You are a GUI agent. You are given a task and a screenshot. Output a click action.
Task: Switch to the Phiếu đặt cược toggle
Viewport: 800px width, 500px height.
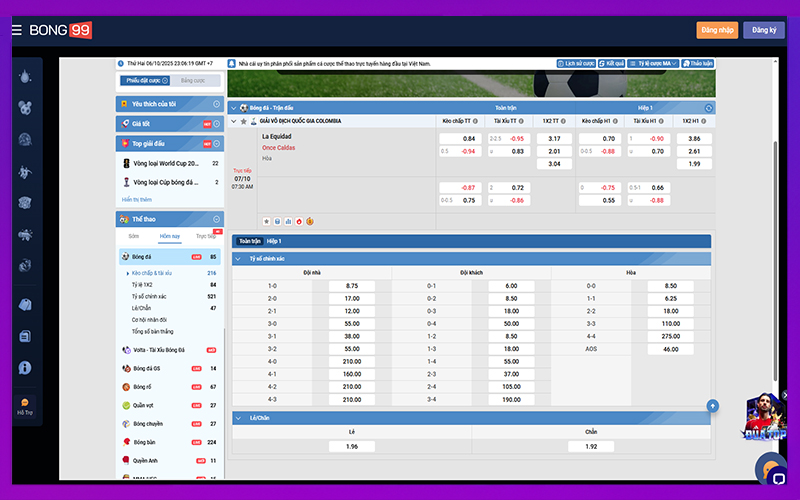tap(145, 80)
